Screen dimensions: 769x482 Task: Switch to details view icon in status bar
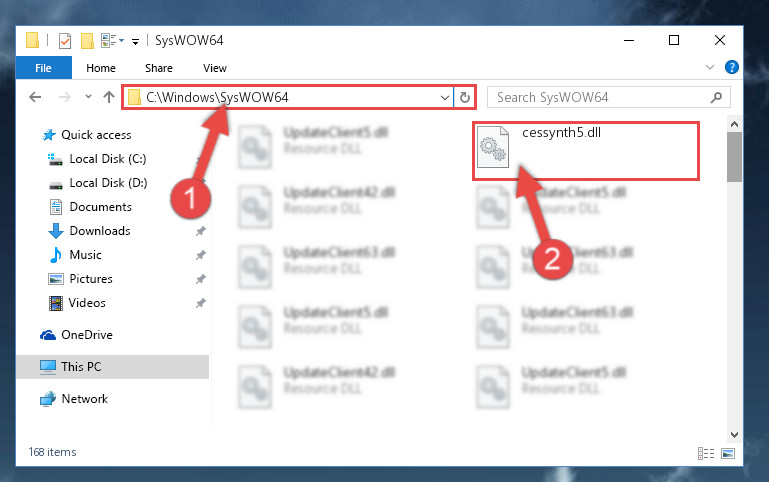(706, 454)
